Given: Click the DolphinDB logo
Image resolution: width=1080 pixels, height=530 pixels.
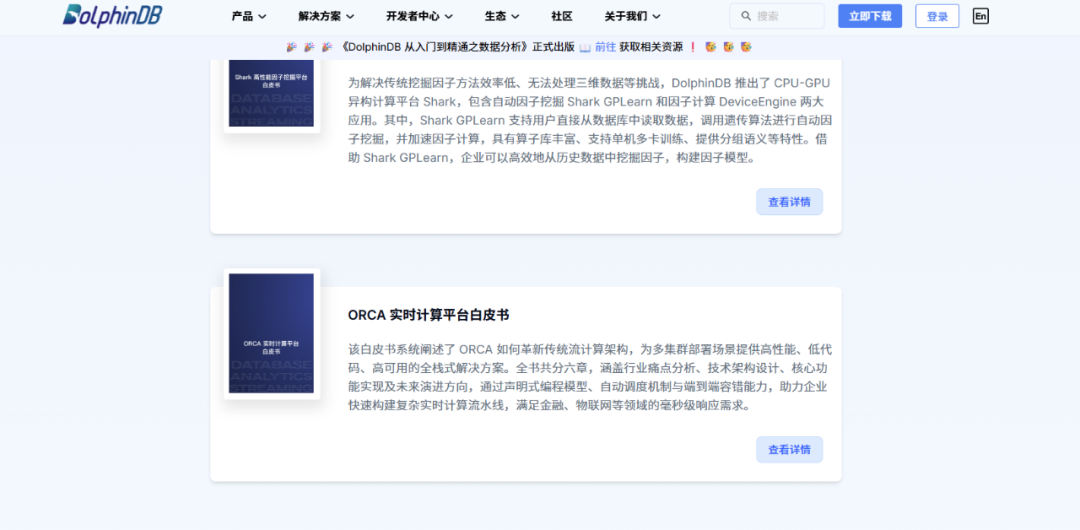Looking at the screenshot, I should point(112,15).
